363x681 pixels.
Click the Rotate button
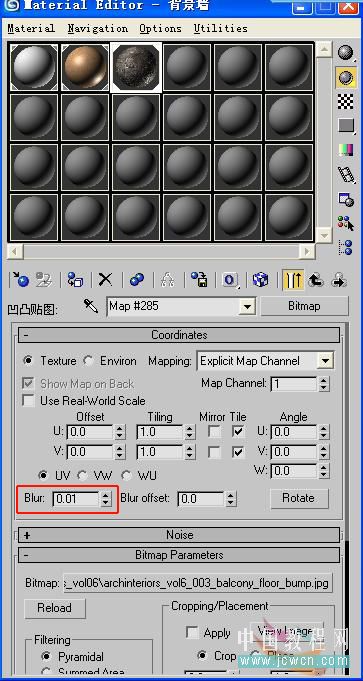tap(299, 498)
